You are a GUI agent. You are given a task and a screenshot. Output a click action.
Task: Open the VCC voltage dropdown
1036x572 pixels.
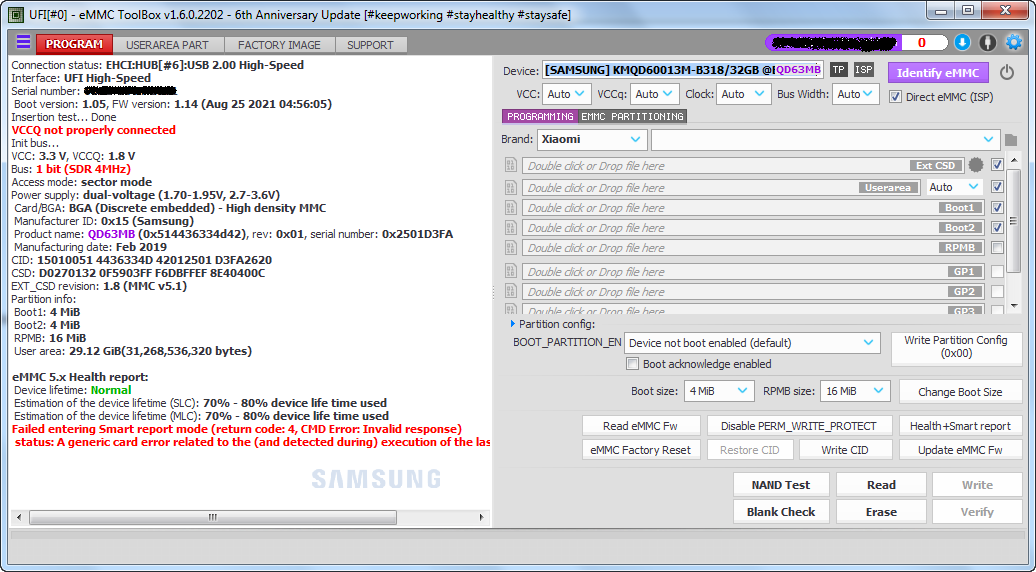567,94
